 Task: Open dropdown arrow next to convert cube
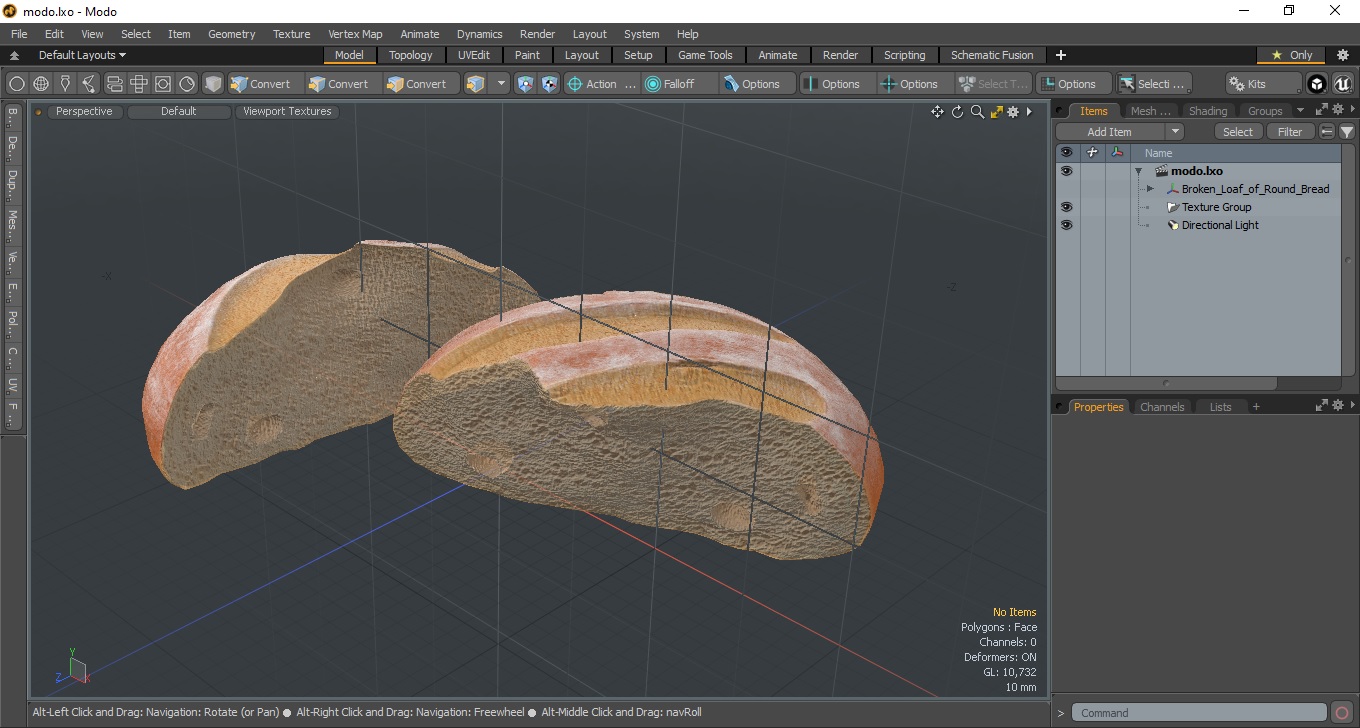pos(501,84)
